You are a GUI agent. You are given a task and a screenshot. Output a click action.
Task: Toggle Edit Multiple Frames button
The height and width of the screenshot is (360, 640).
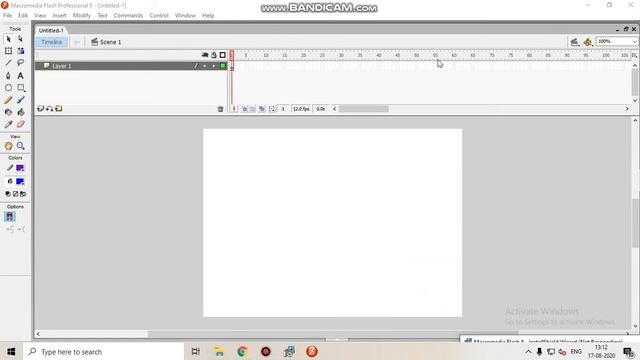tap(262, 109)
